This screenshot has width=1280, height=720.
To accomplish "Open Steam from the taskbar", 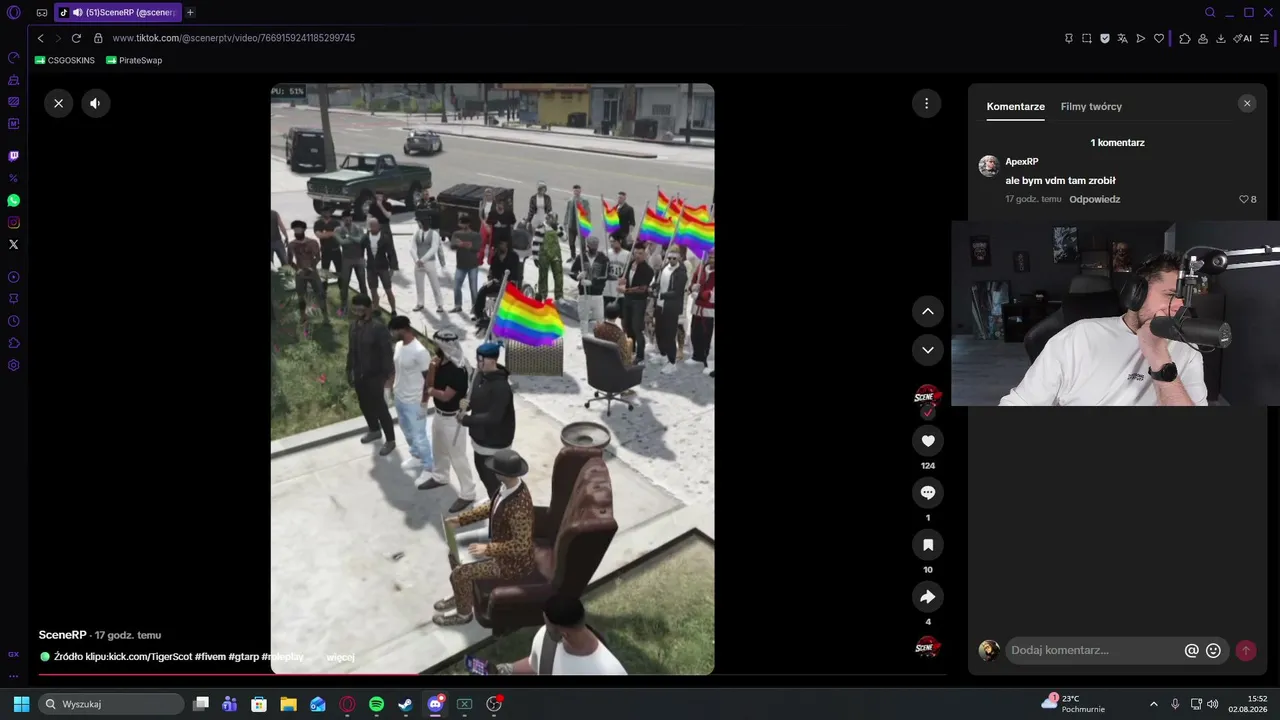I will point(405,704).
